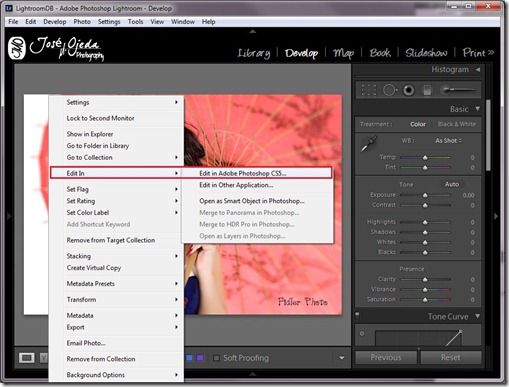
Task: Select Create Virtual Copy
Action: 116,268
